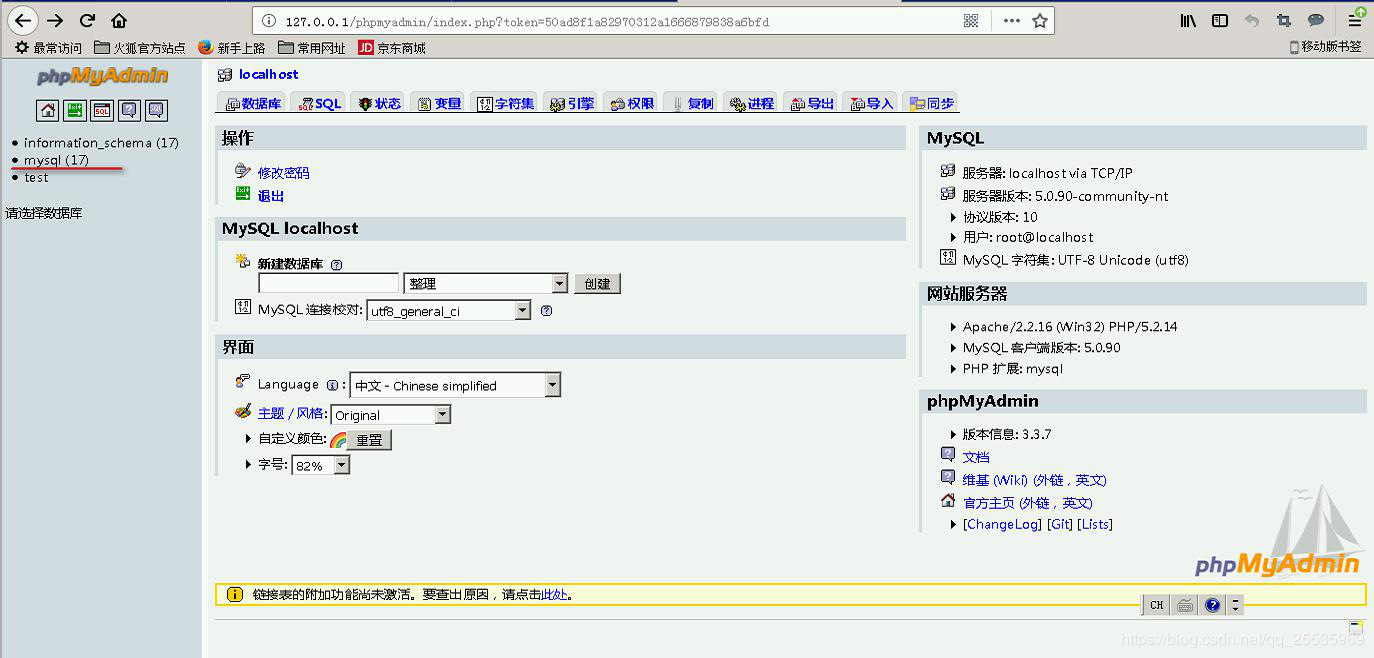Click the 创建 button
Image resolution: width=1374 pixels, height=658 pixels.
597,284
